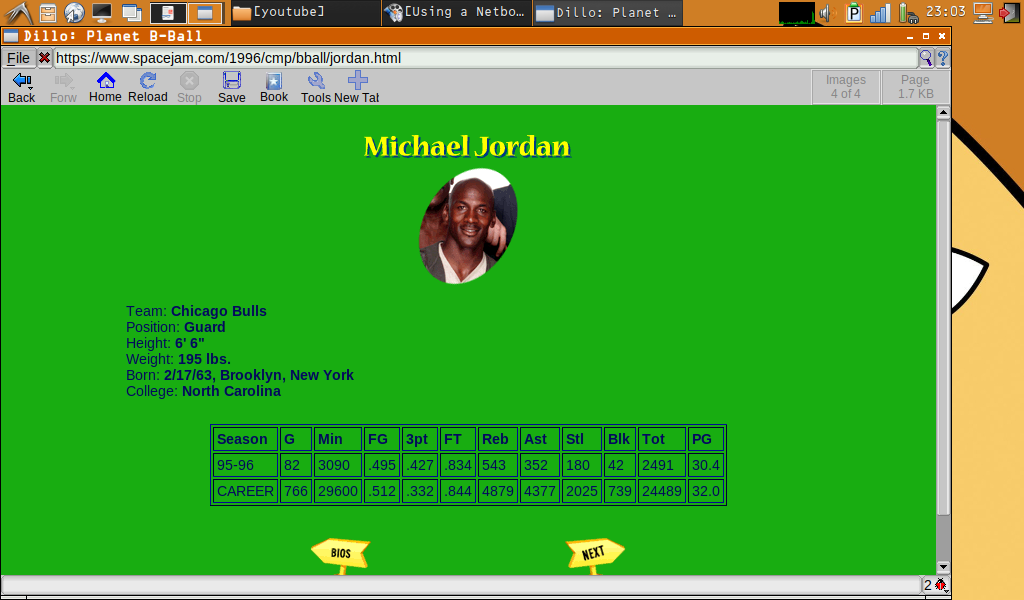Open the Book bookmarks icon
1024x600 pixels.
[273, 87]
